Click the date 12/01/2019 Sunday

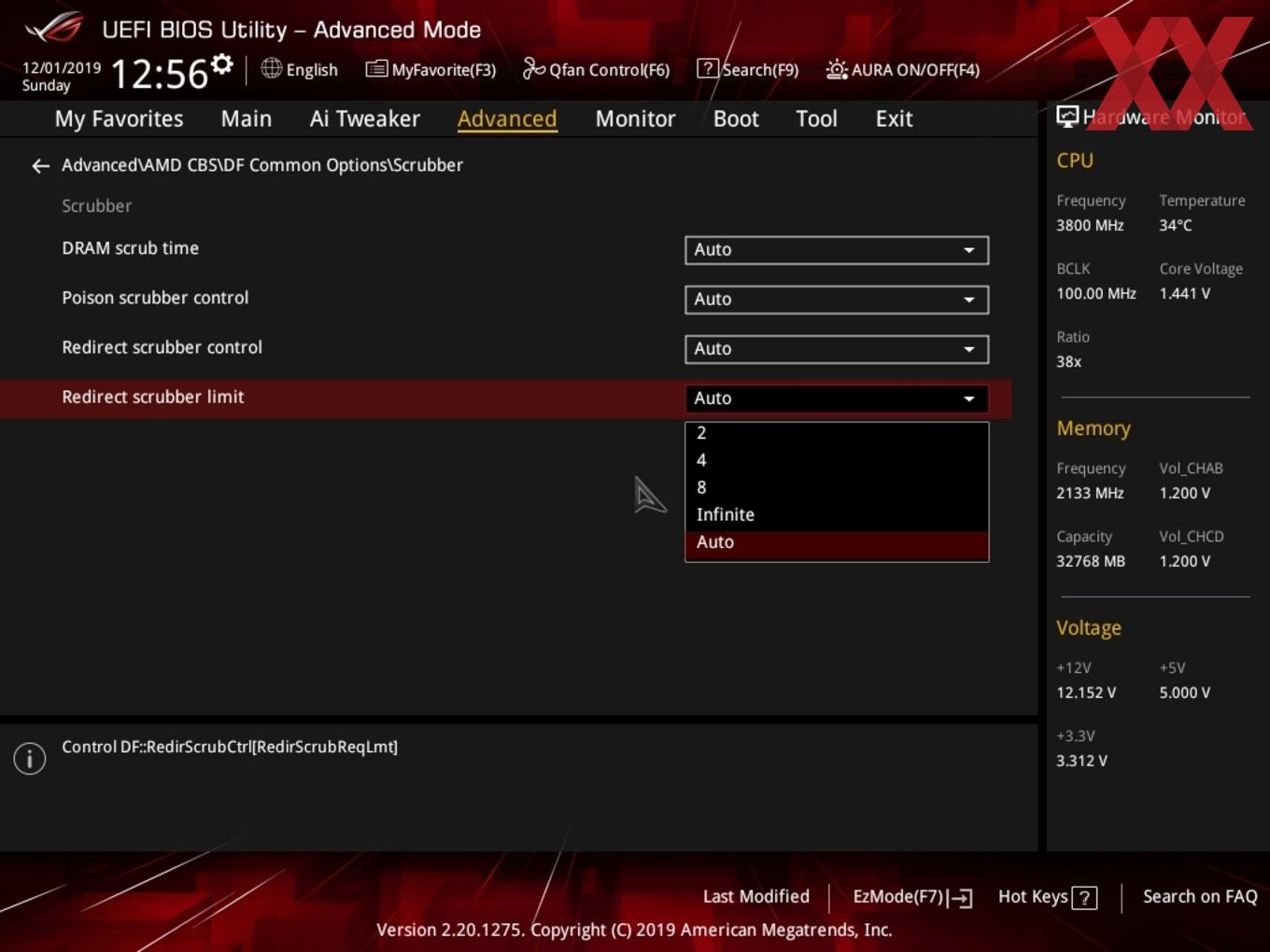(62, 77)
